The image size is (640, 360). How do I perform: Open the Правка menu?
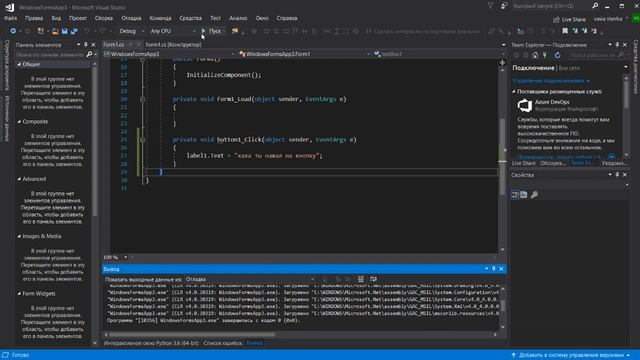(x=33, y=18)
